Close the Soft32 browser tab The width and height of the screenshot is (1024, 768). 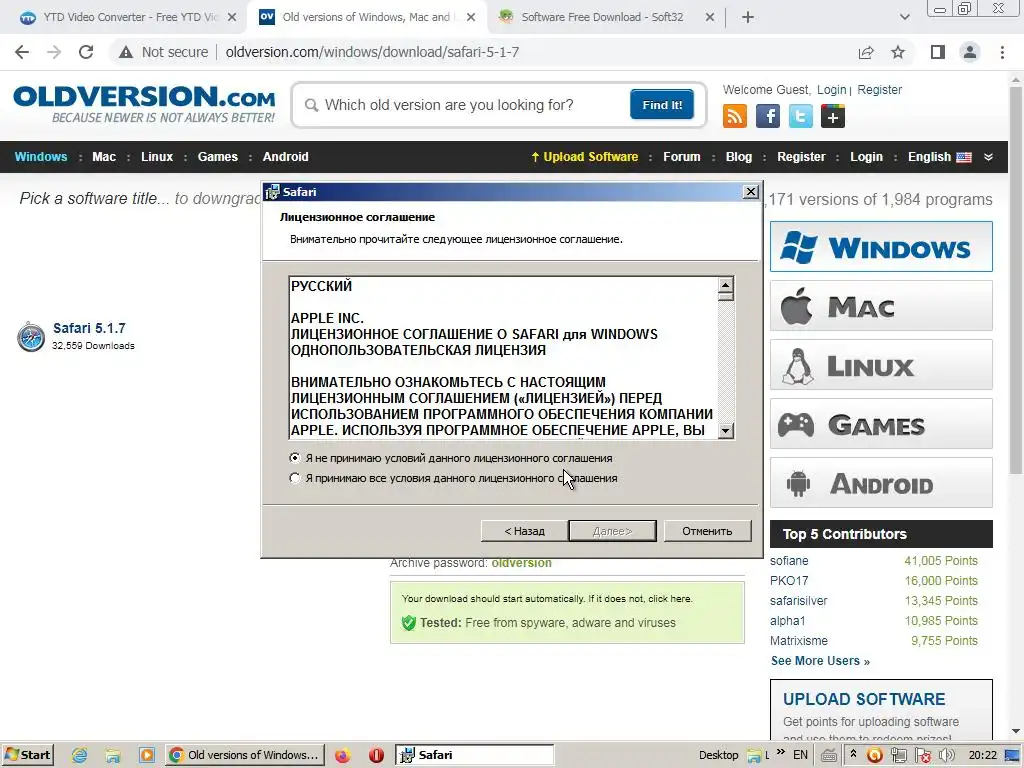(x=710, y=17)
